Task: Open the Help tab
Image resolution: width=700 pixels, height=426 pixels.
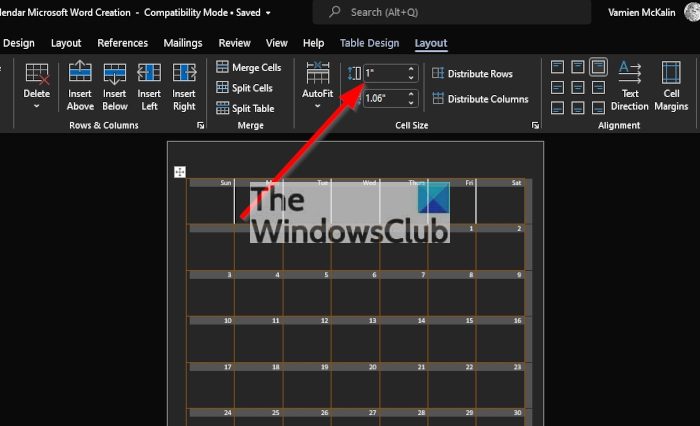Action: 313,43
